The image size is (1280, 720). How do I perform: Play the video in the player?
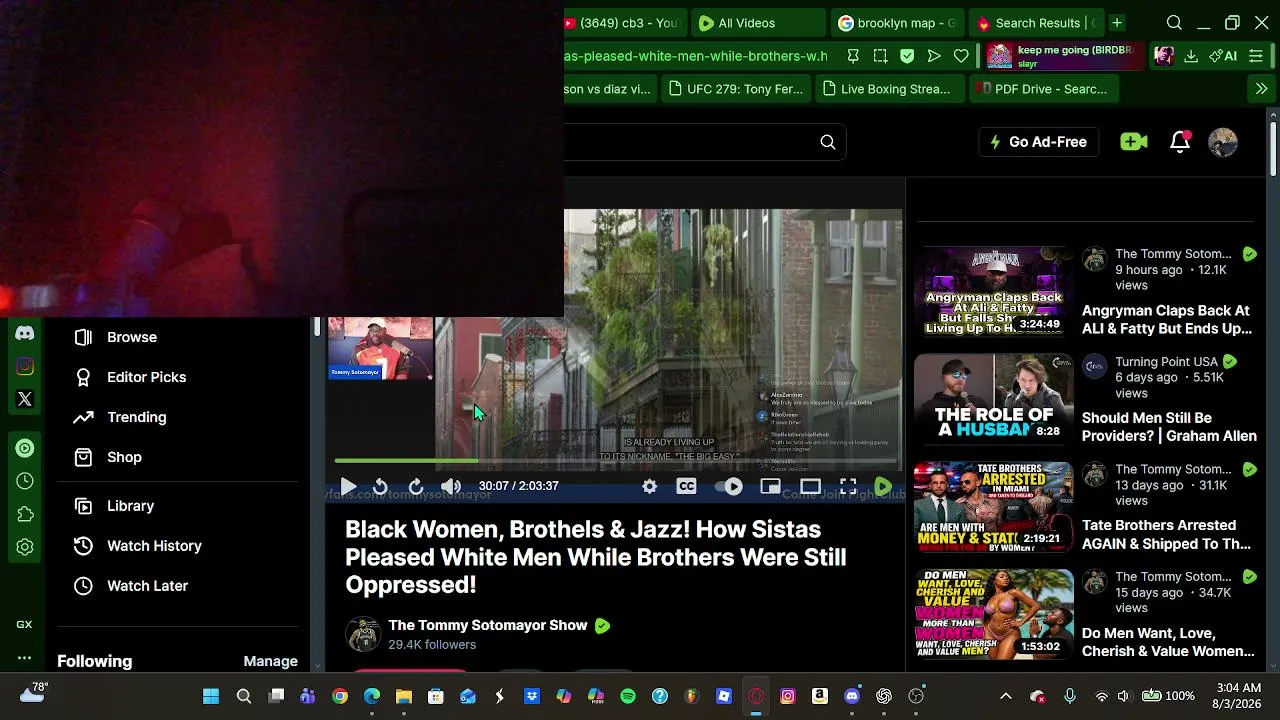pos(348,486)
